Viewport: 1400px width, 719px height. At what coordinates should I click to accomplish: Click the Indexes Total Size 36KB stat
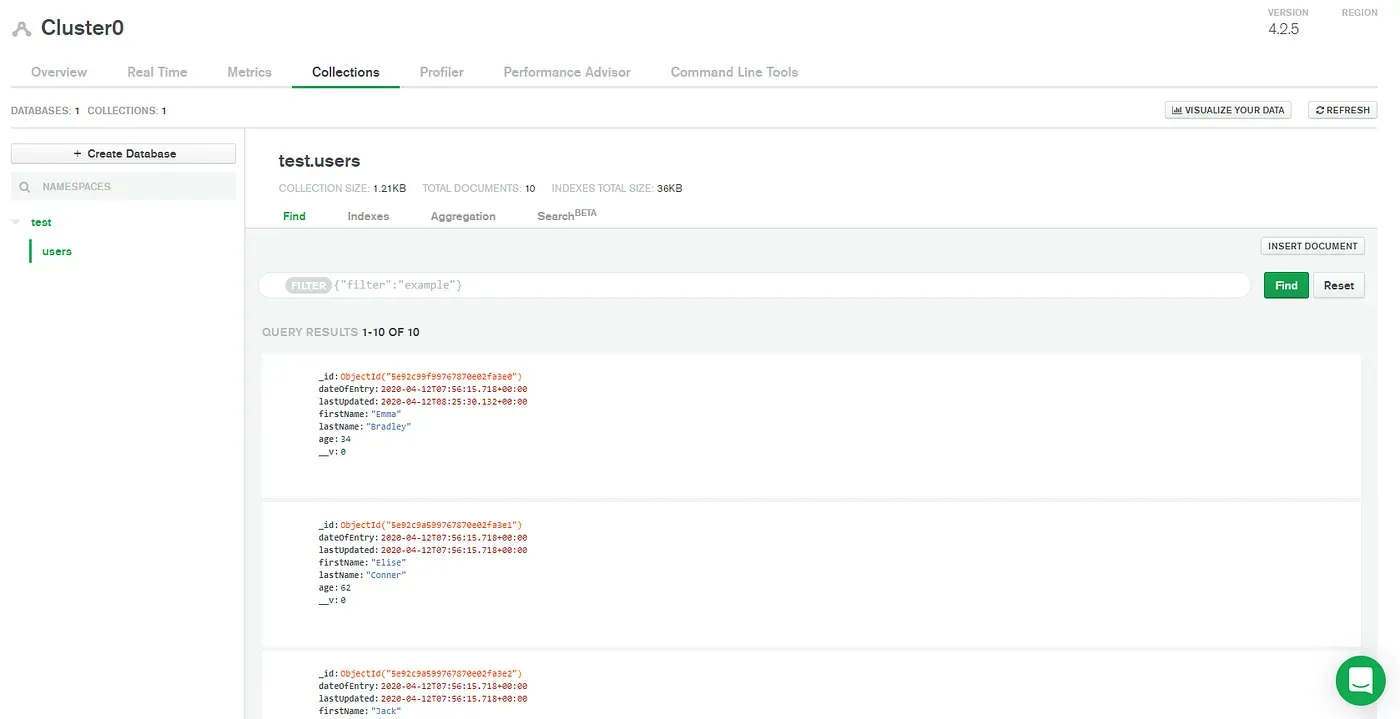[x=617, y=188]
